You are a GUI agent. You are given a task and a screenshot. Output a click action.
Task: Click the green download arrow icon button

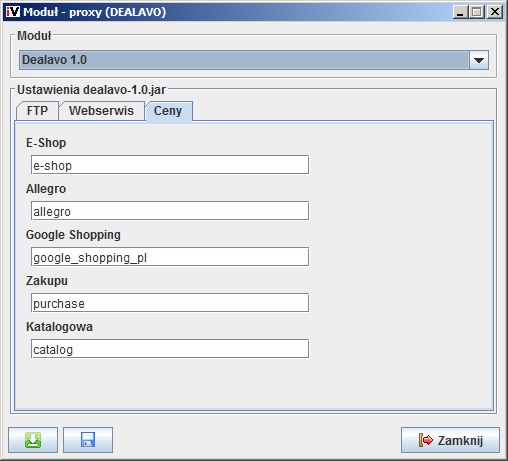33,440
